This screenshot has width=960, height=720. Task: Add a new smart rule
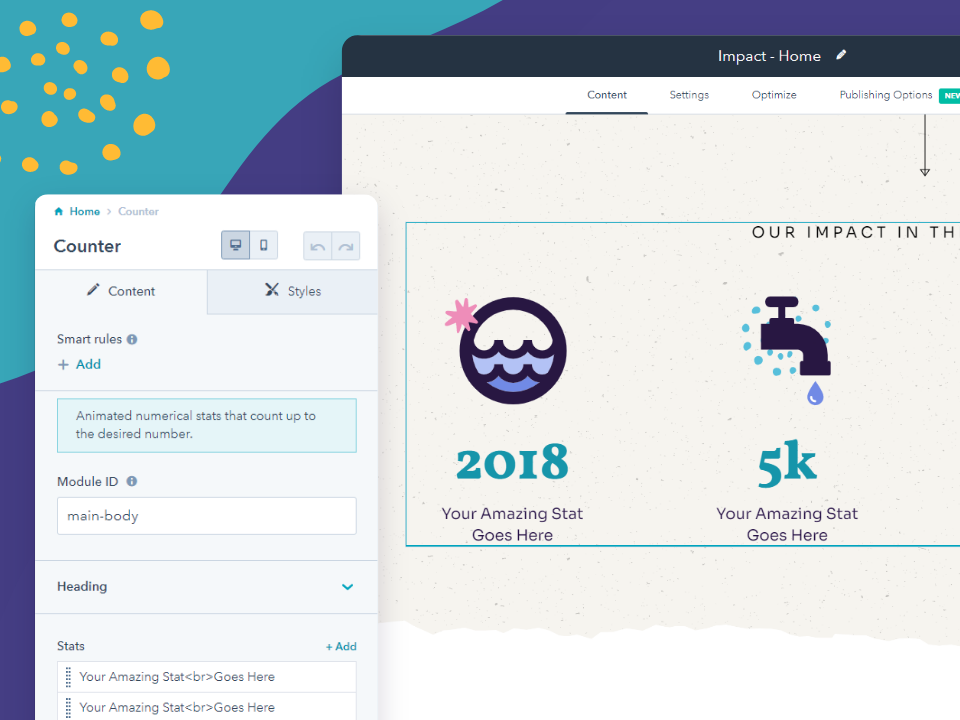pyautogui.click(x=80, y=365)
